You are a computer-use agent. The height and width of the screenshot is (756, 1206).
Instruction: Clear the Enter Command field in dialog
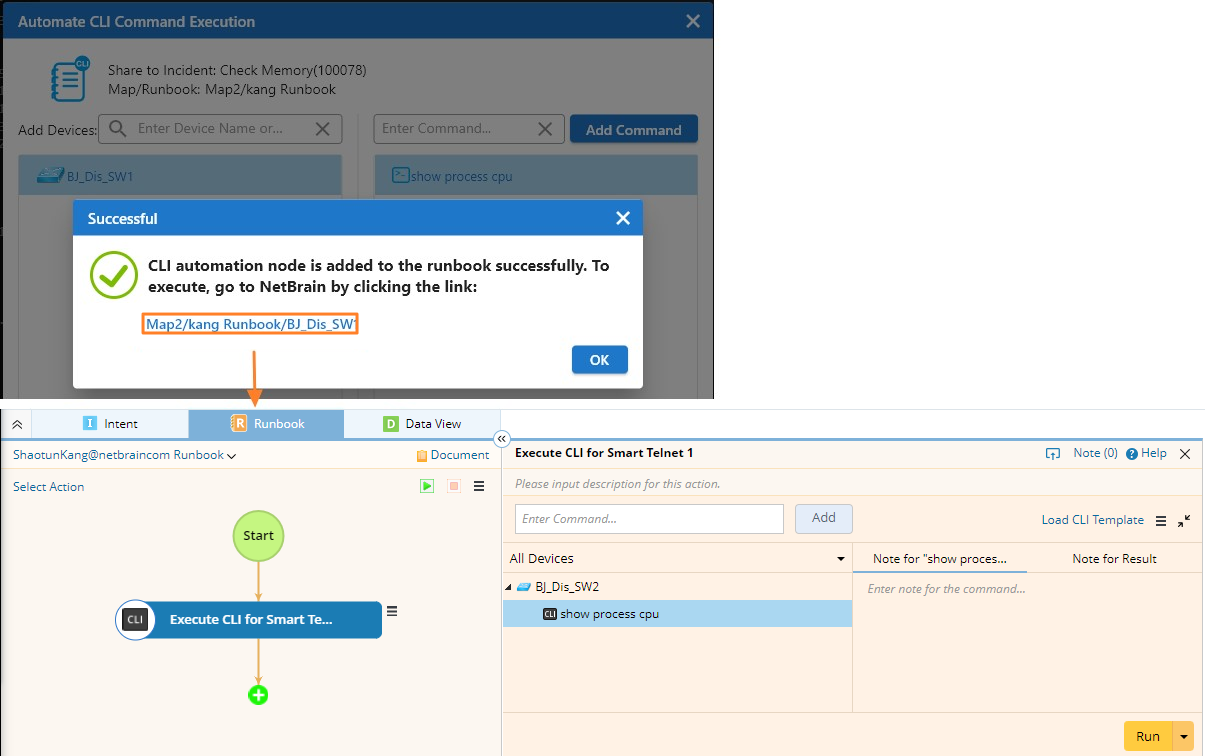(x=545, y=129)
